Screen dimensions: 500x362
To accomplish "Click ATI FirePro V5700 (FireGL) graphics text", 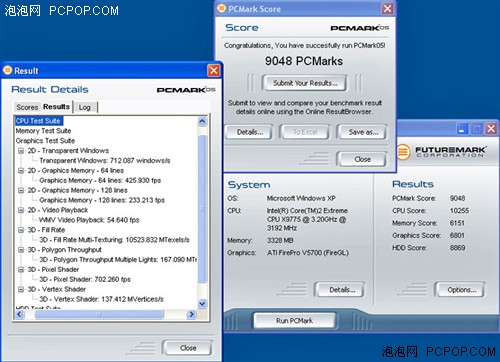I will (x=308, y=253).
